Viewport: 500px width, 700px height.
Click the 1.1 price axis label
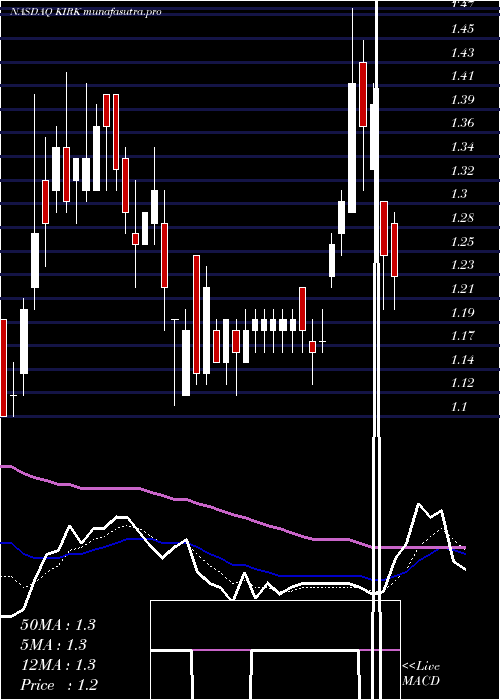(x=459, y=406)
